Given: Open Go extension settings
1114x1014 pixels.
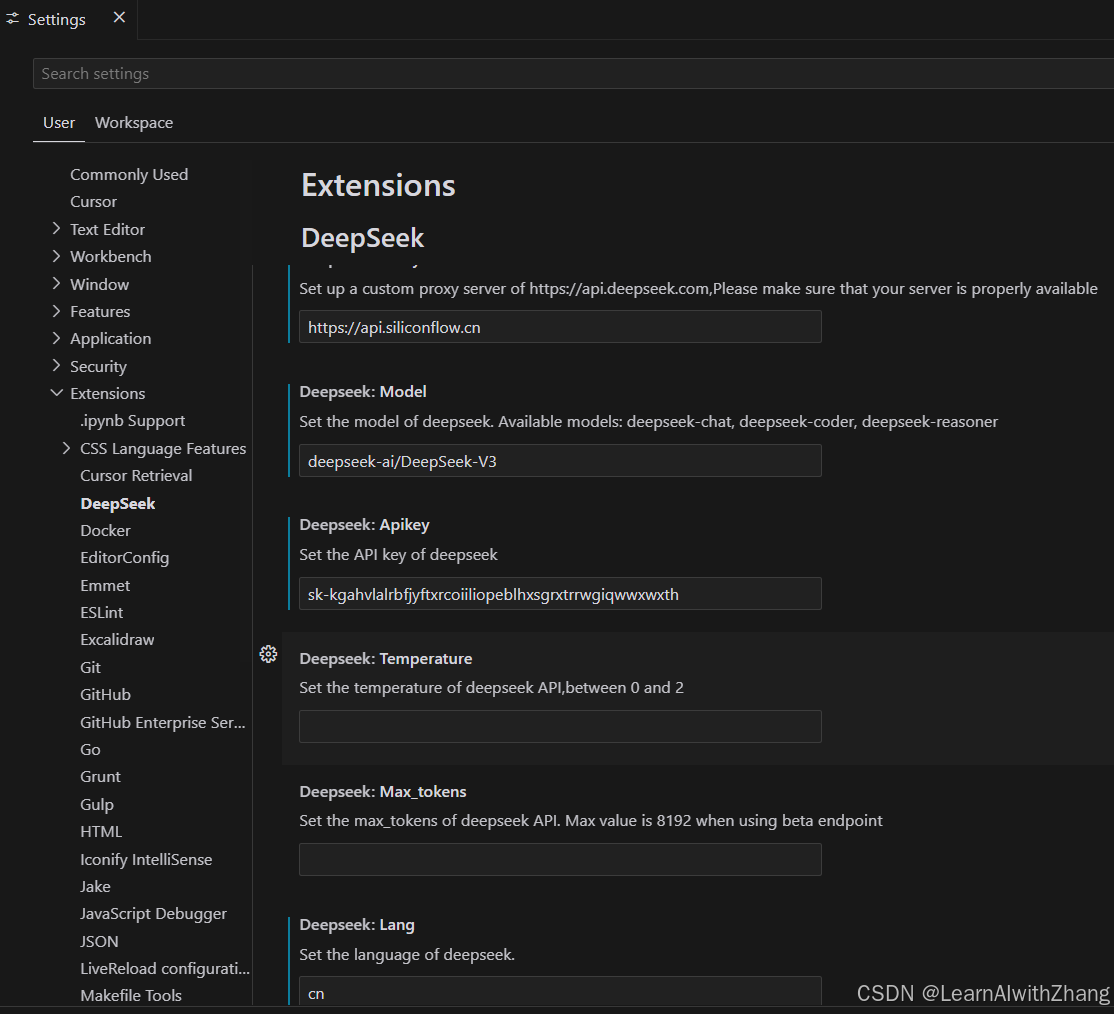Looking at the screenshot, I should click(x=90, y=750).
